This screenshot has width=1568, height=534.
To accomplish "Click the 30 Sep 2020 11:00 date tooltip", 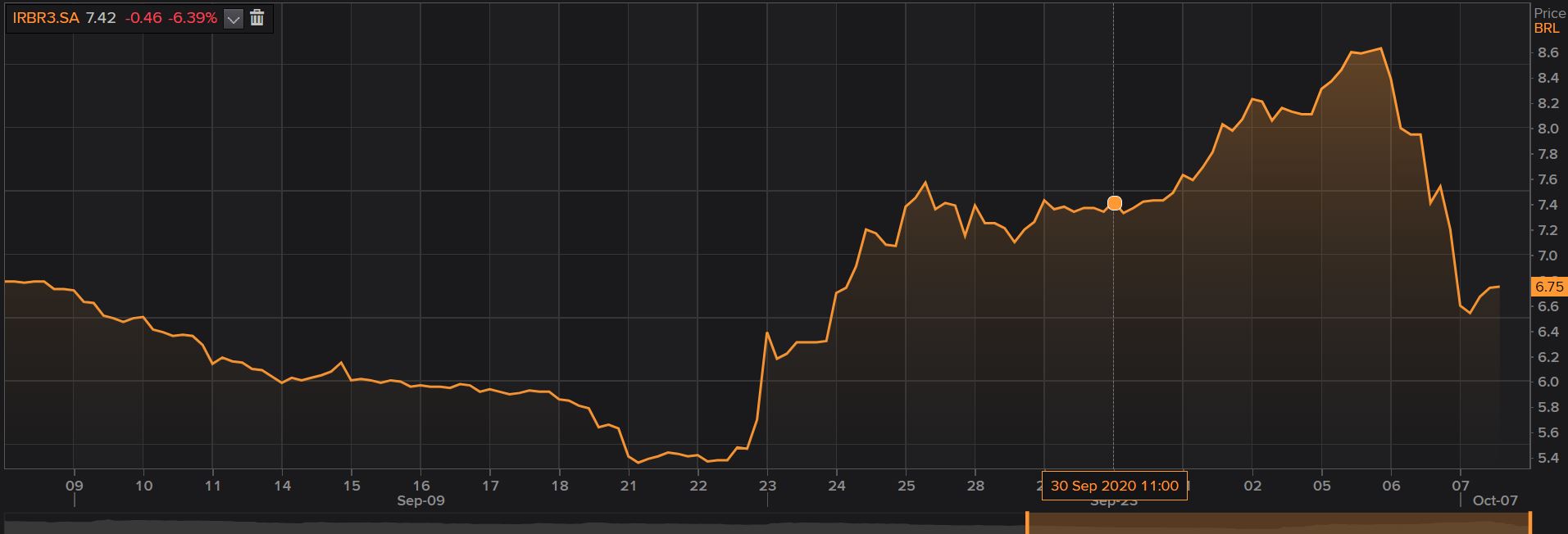I will (x=1114, y=486).
